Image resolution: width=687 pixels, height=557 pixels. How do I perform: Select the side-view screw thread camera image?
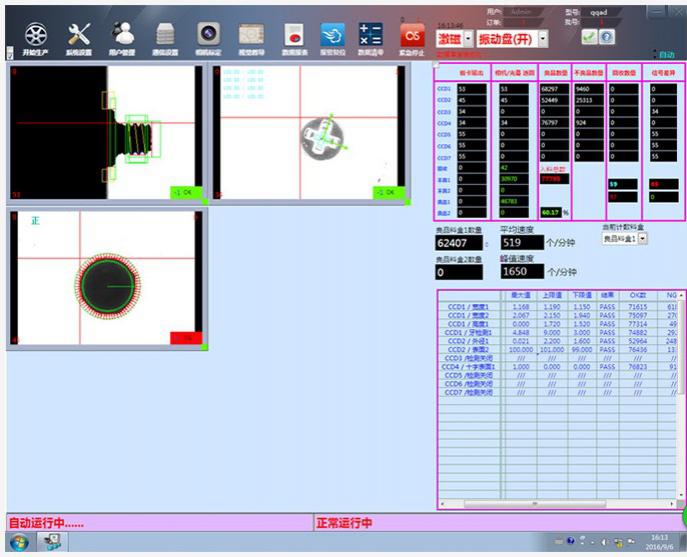[x=106, y=132]
